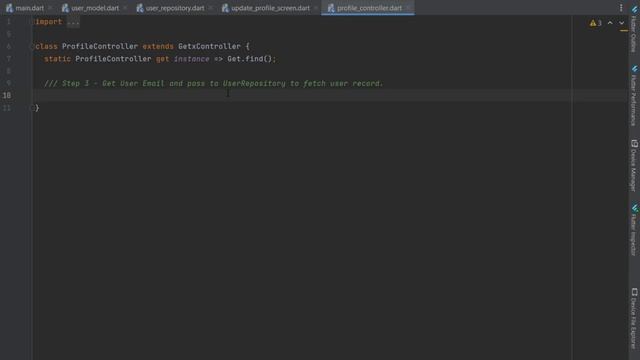Image resolution: width=640 pixels, height=360 pixels.
Task: Click the static keyword
Action: pyautogui.click(x=57, y=59)
